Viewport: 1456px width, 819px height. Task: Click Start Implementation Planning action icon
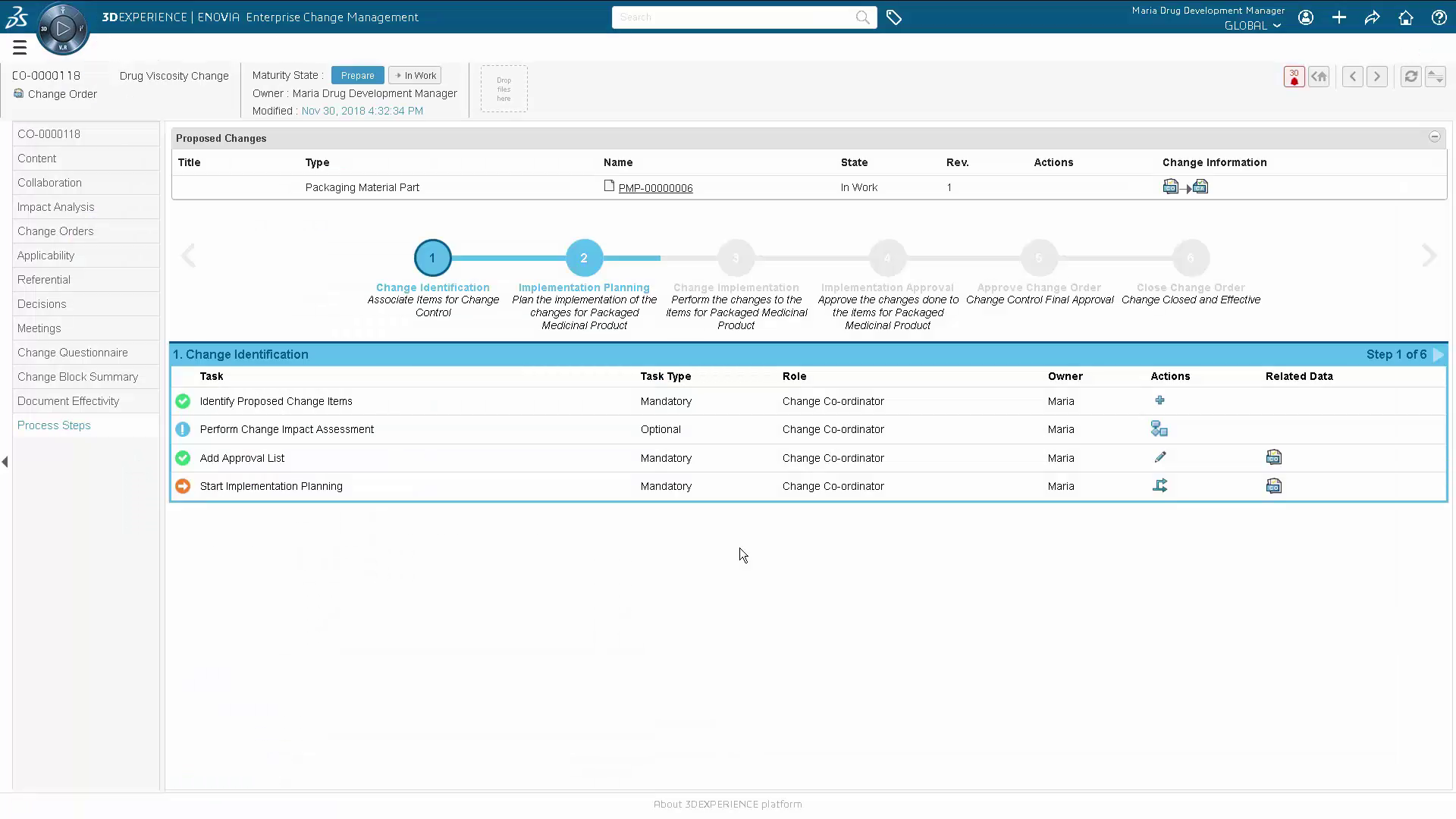pyautogui.click(x=1159, y=485)
